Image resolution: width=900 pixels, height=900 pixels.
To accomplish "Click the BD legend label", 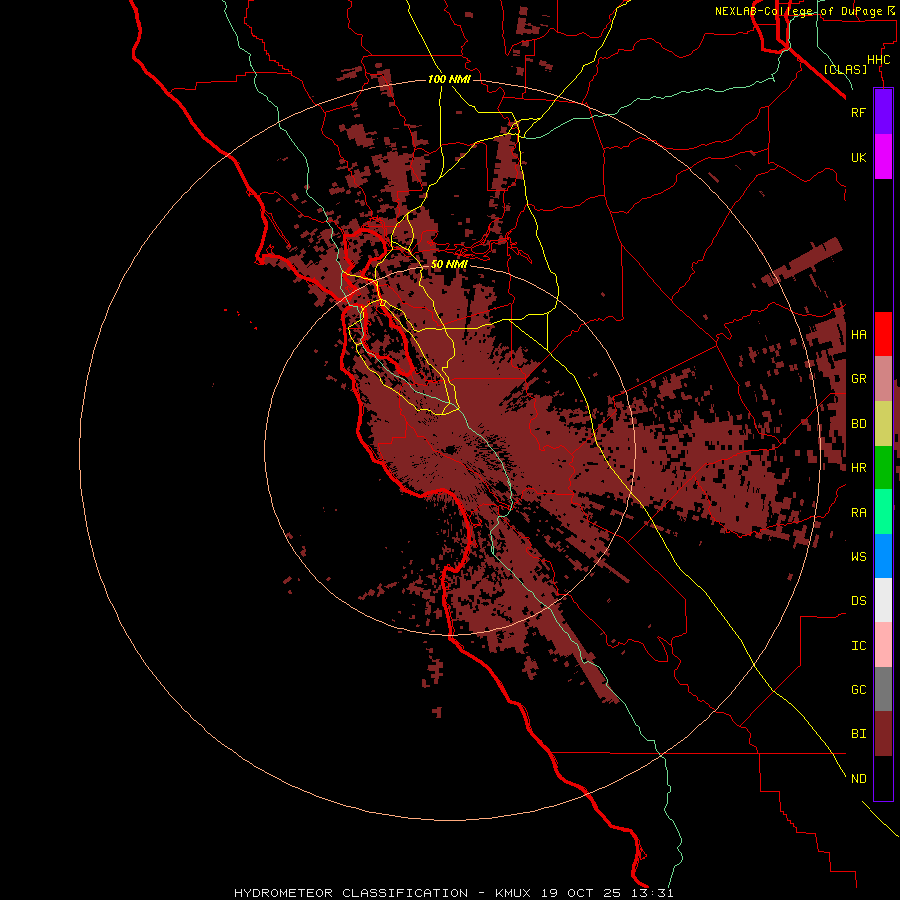I will point(859,424).
